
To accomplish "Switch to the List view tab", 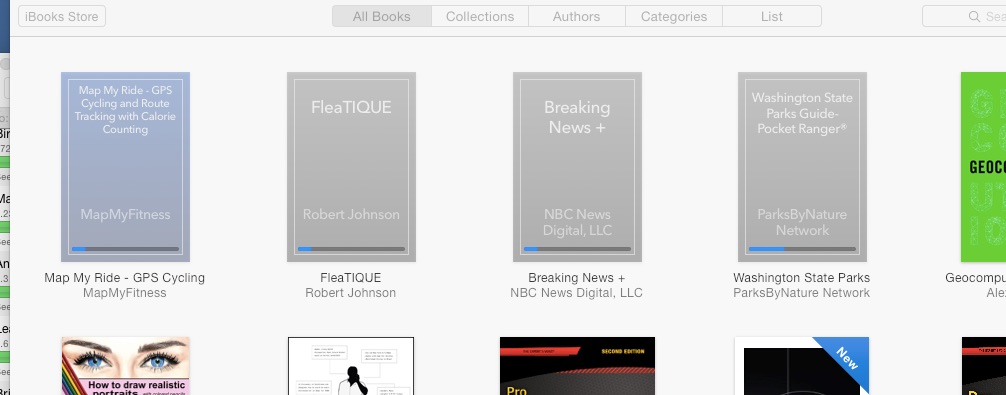I will point(772,16).
